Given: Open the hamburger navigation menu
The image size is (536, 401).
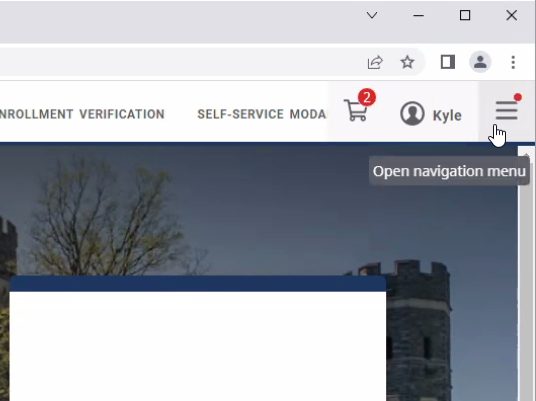Looking at the screenshot, I should 507,110.
